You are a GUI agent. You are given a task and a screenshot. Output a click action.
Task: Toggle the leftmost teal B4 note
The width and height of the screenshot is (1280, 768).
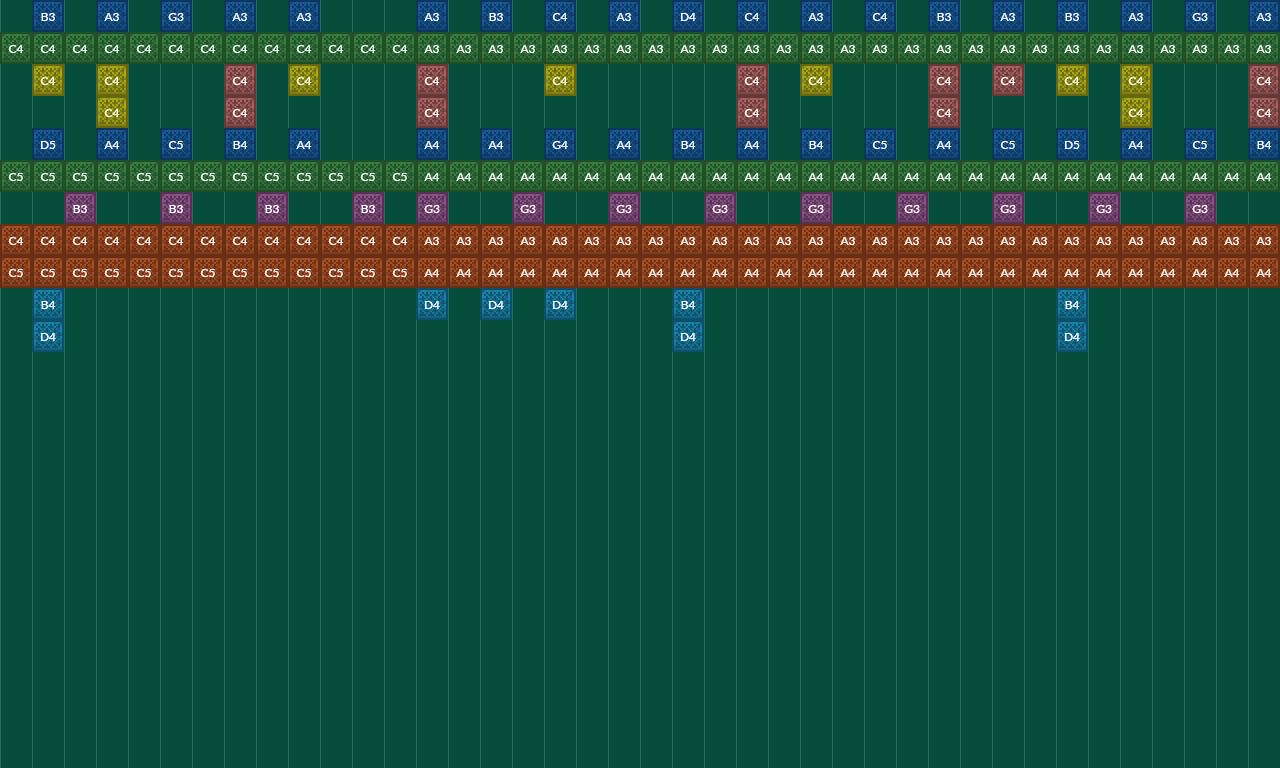(48, 305)
